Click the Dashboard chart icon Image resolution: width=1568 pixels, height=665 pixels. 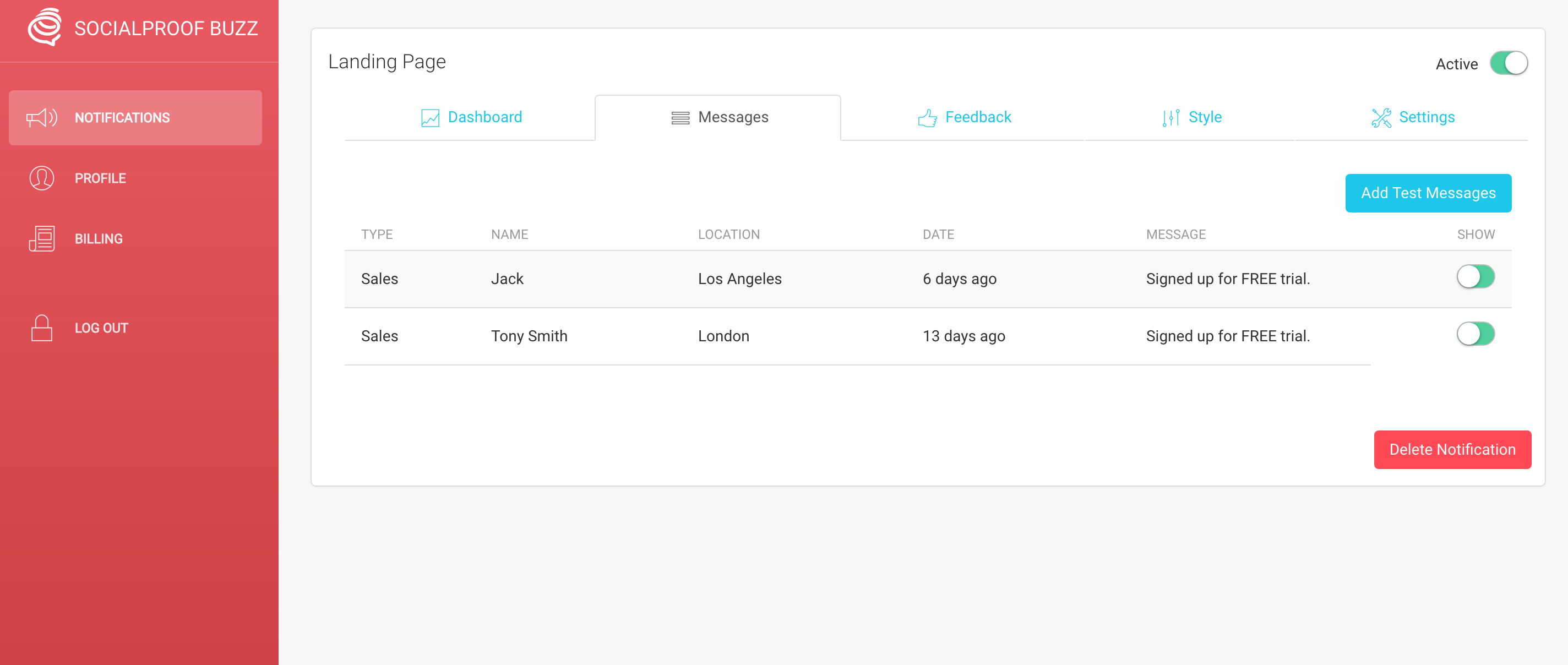pos(430,117)
